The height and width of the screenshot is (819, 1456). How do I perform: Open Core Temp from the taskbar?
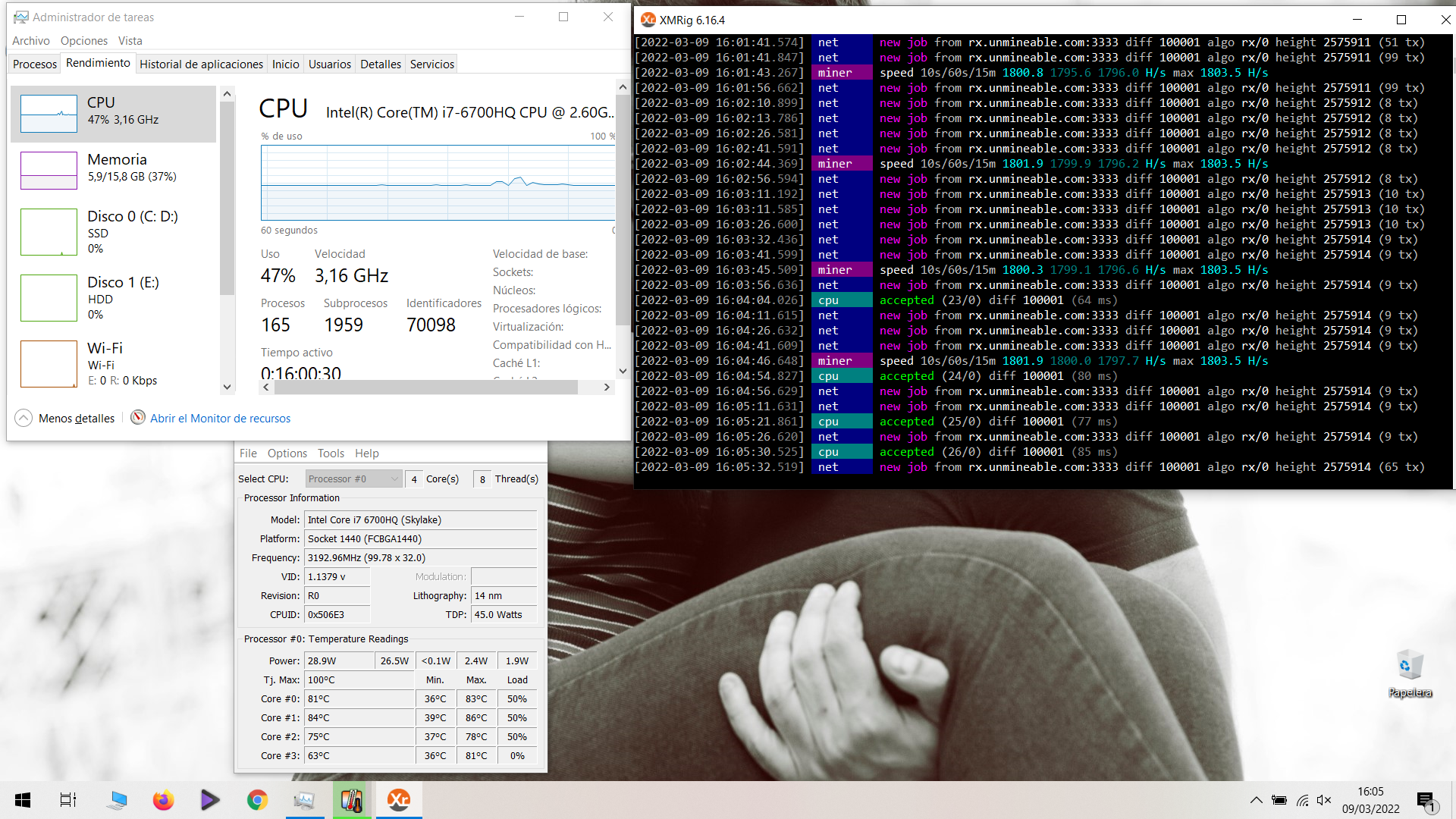[351, 800]
